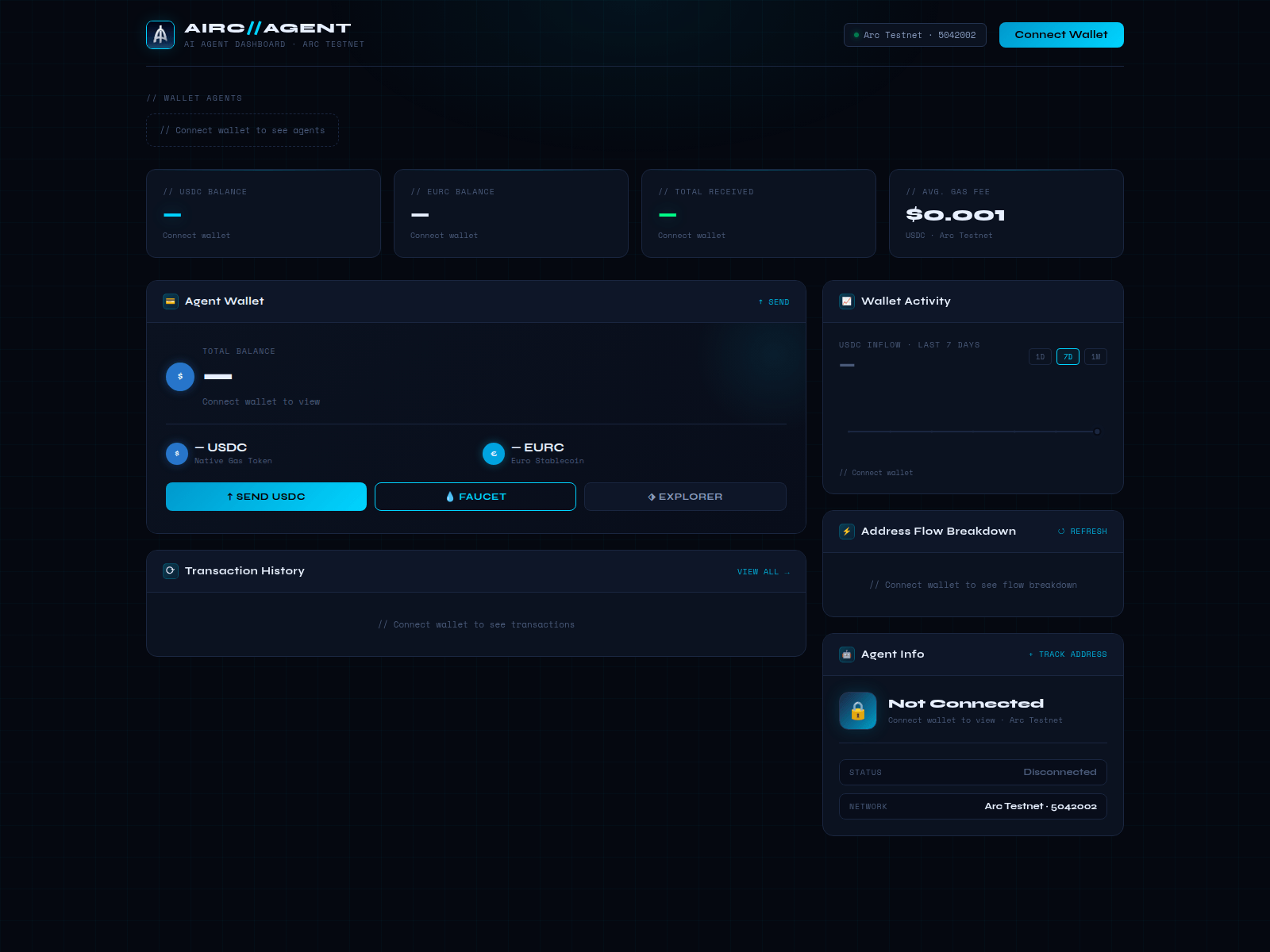Open VIEW ALL transactions link
1270x952 pixels.
764,572
